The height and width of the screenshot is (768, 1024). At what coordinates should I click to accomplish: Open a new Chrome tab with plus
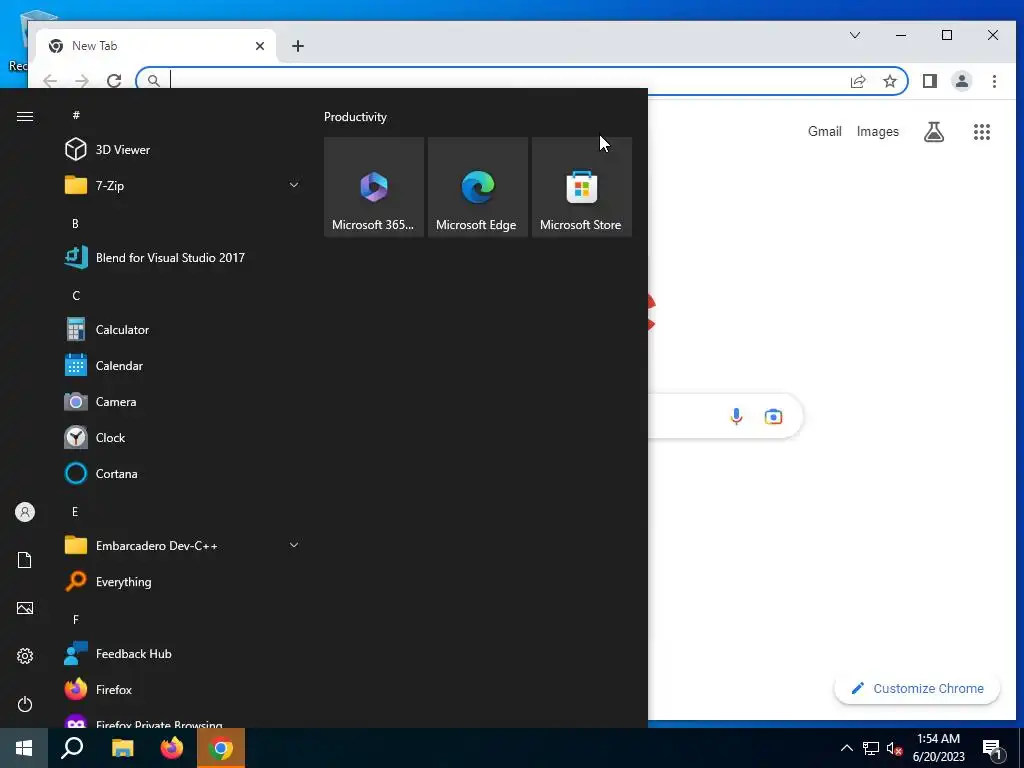[x=298, y=46]
